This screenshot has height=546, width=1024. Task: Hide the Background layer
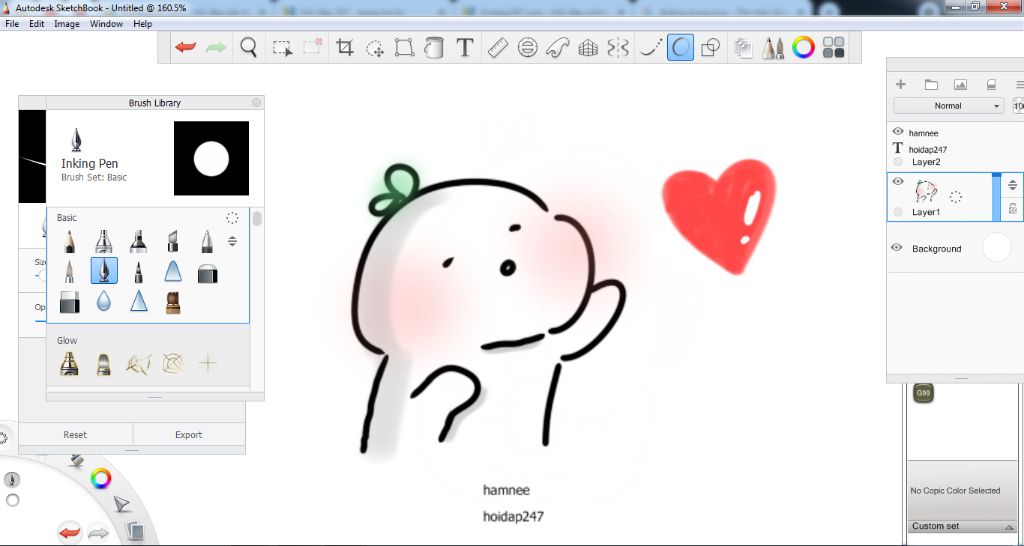pyautogui.click(x=897, y=248)
